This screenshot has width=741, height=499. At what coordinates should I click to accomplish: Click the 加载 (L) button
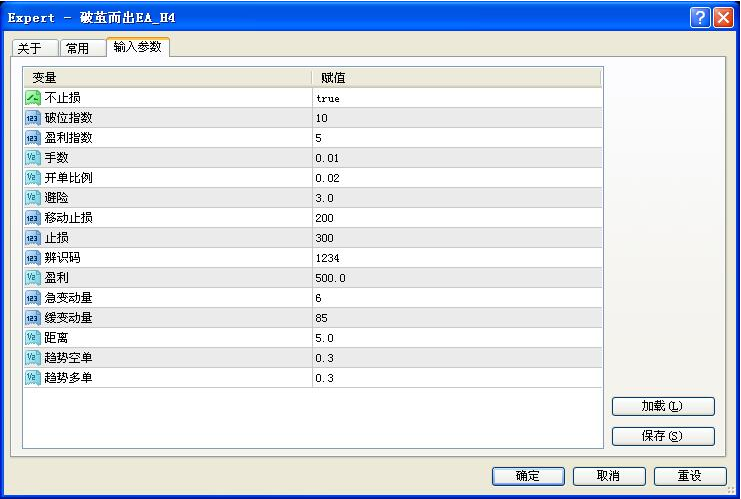[x=663, y=406]
